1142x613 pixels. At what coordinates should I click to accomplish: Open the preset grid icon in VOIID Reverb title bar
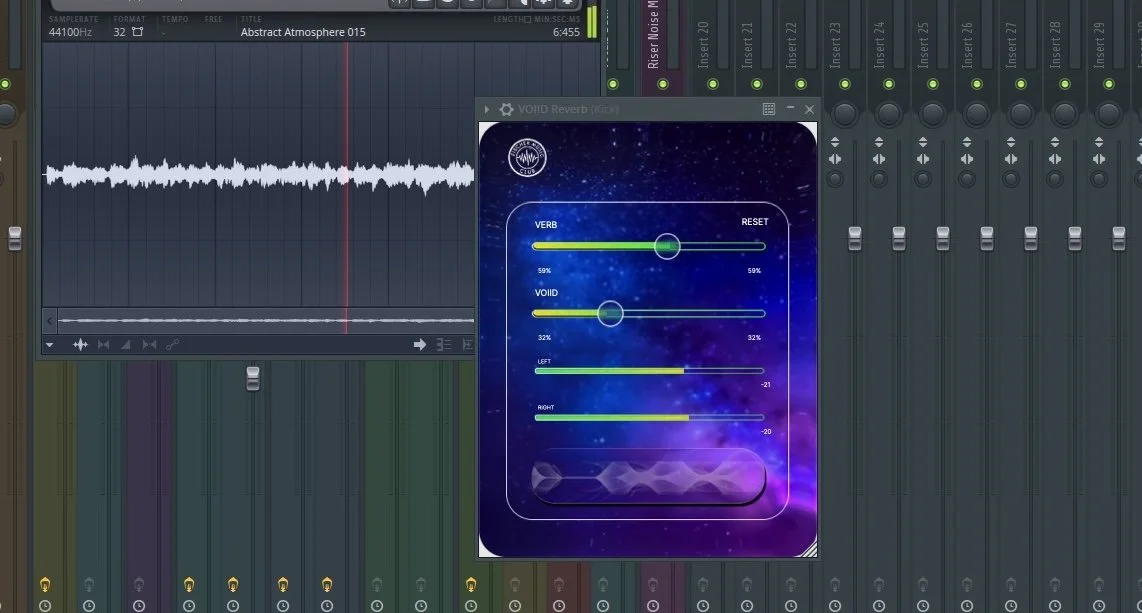tap(768, 108)
